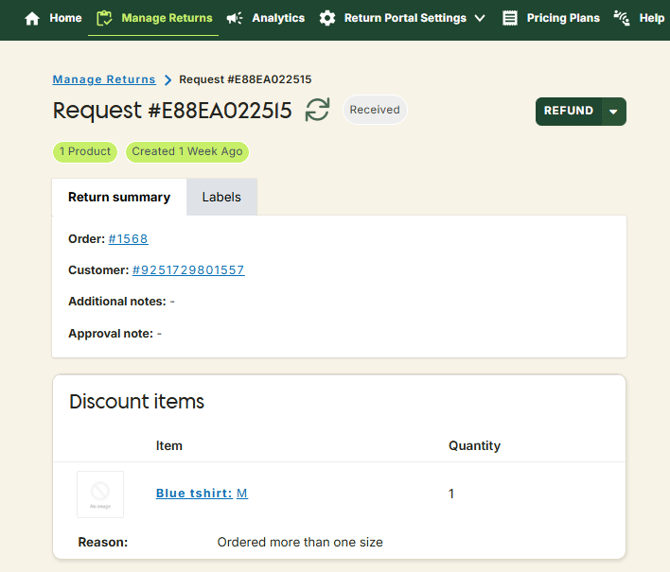
Task: Click the Home house icon
Action: 32,18
